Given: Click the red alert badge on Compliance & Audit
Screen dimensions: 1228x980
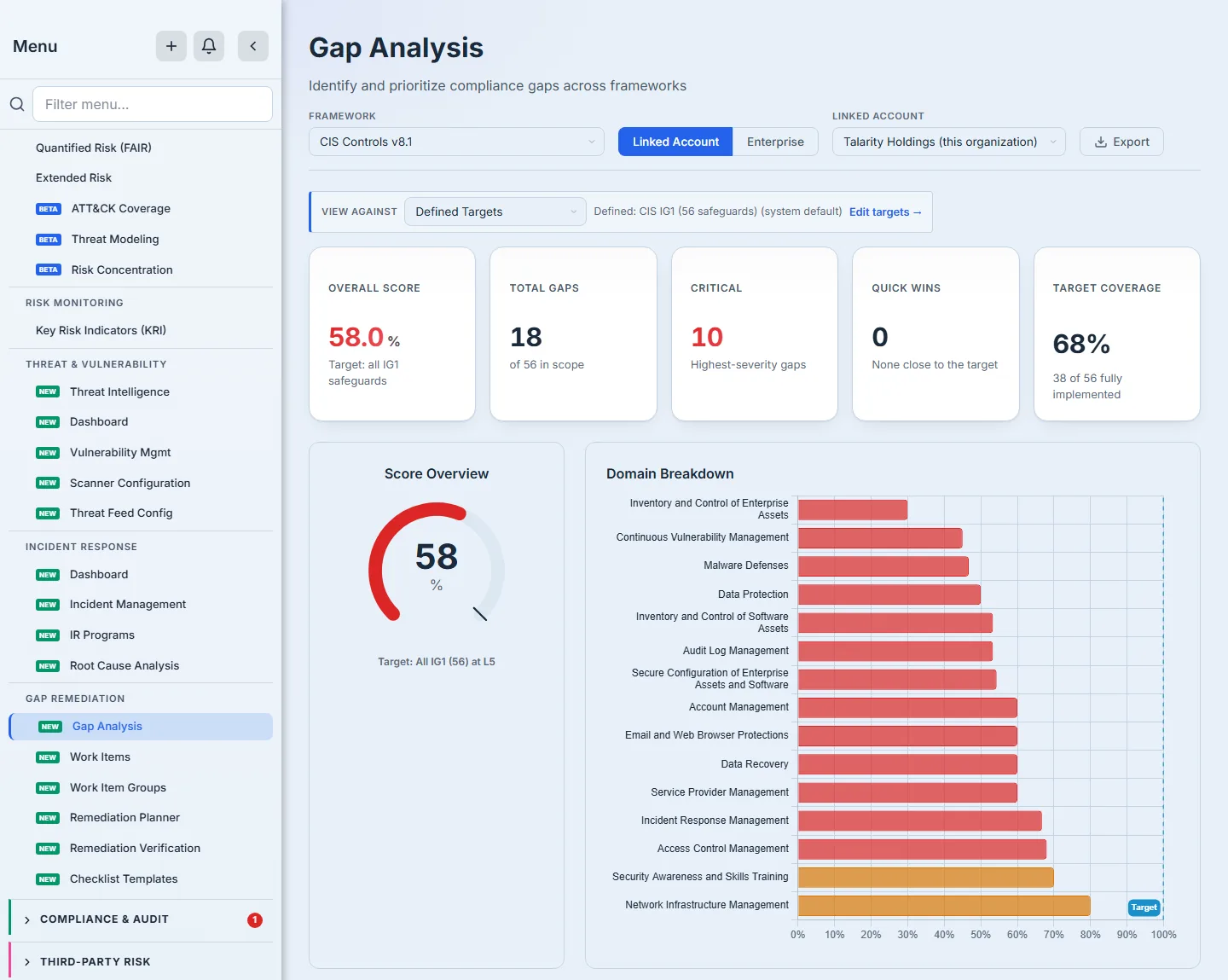Looking at the screenshot, I should (x=255, y=919).
